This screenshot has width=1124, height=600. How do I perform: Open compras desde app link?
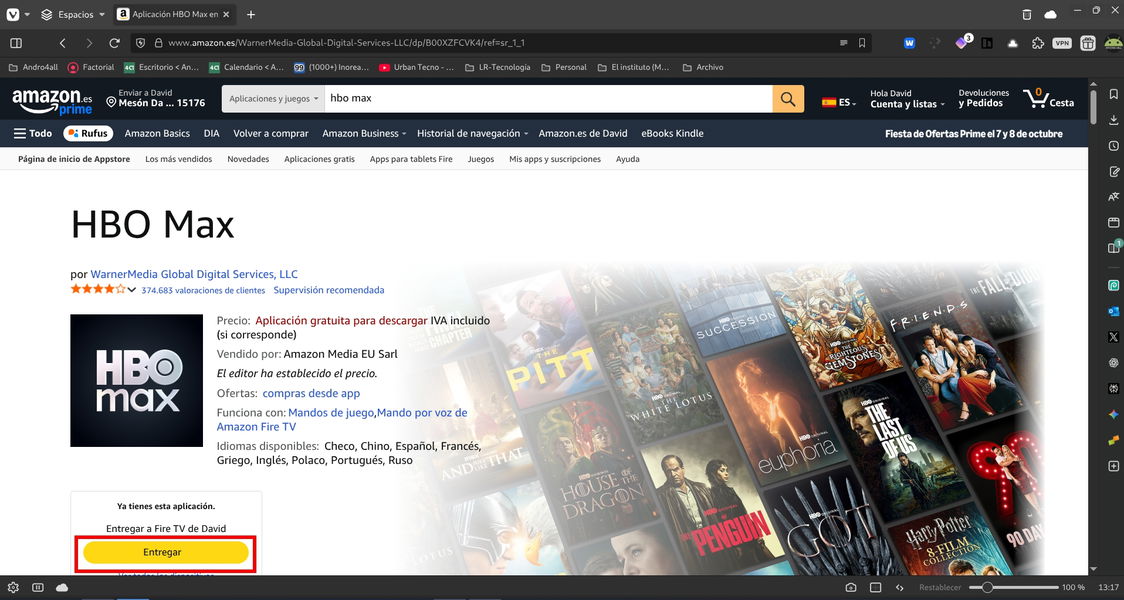[311, 393]
